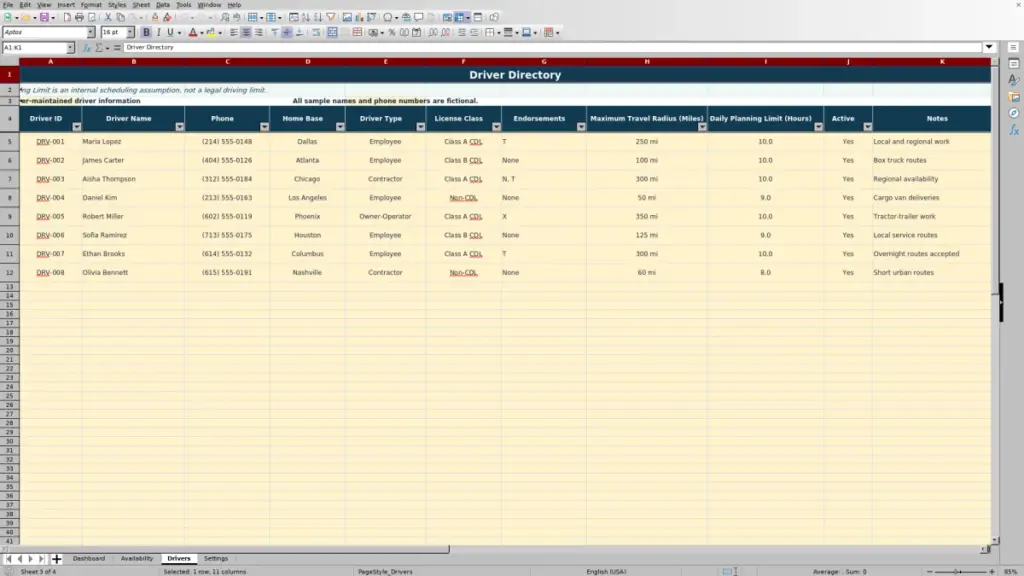Open the License Class filter dropdown
Screen dimensions: 1024x576
(496, 127)
